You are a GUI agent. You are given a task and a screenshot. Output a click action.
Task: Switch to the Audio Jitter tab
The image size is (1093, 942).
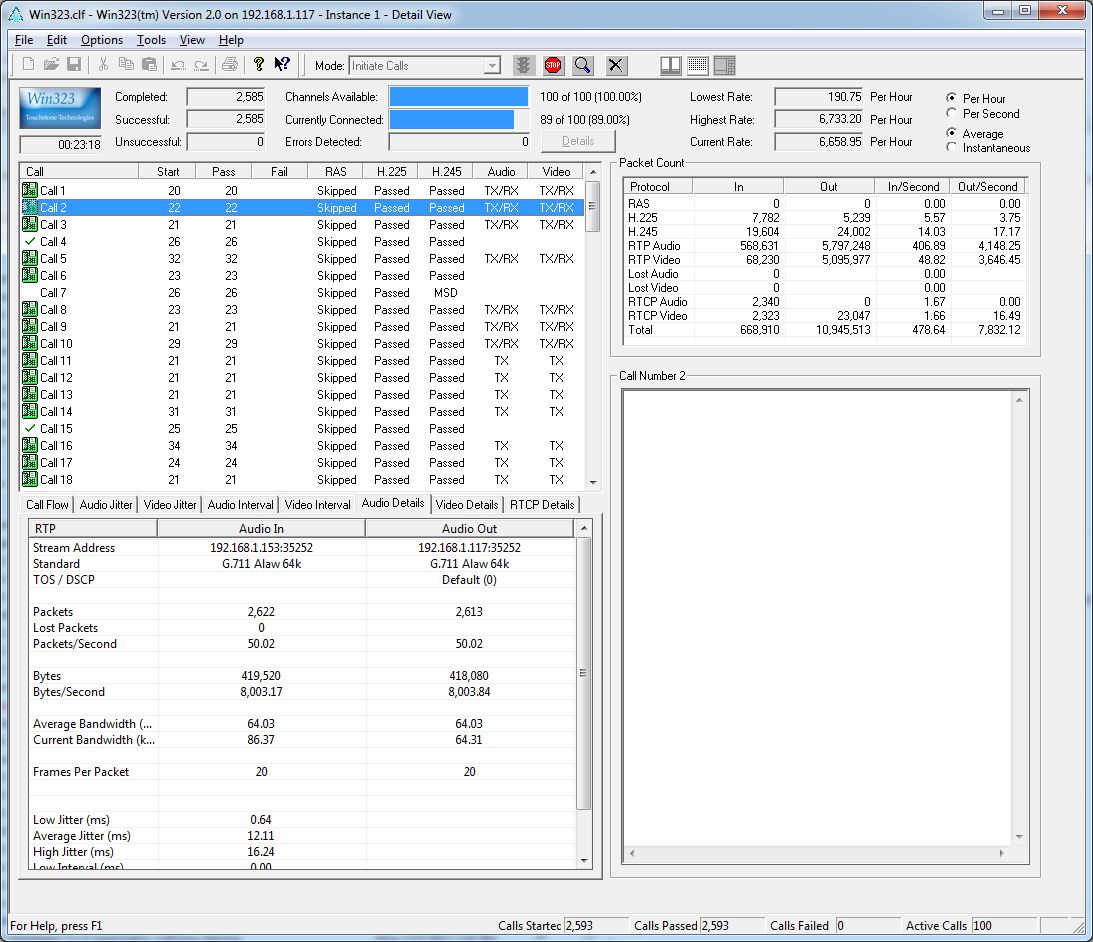pos(106,504)
